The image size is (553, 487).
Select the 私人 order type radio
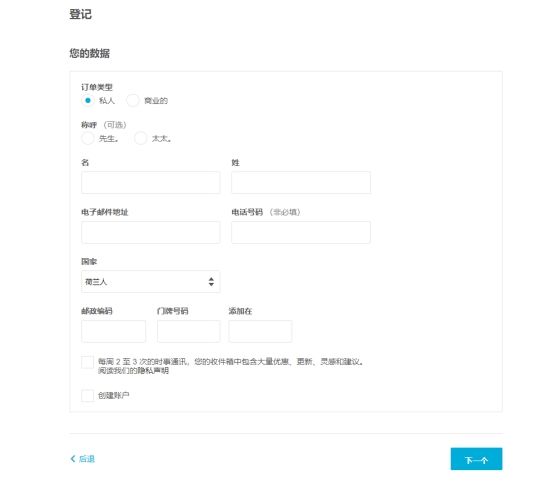tap(88, 101)
